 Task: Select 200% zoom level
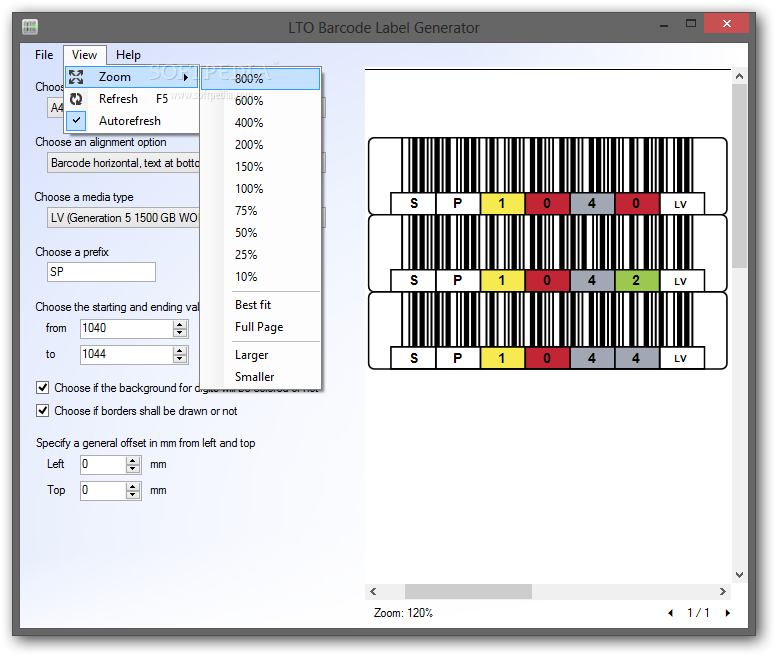tap(260, 145)
